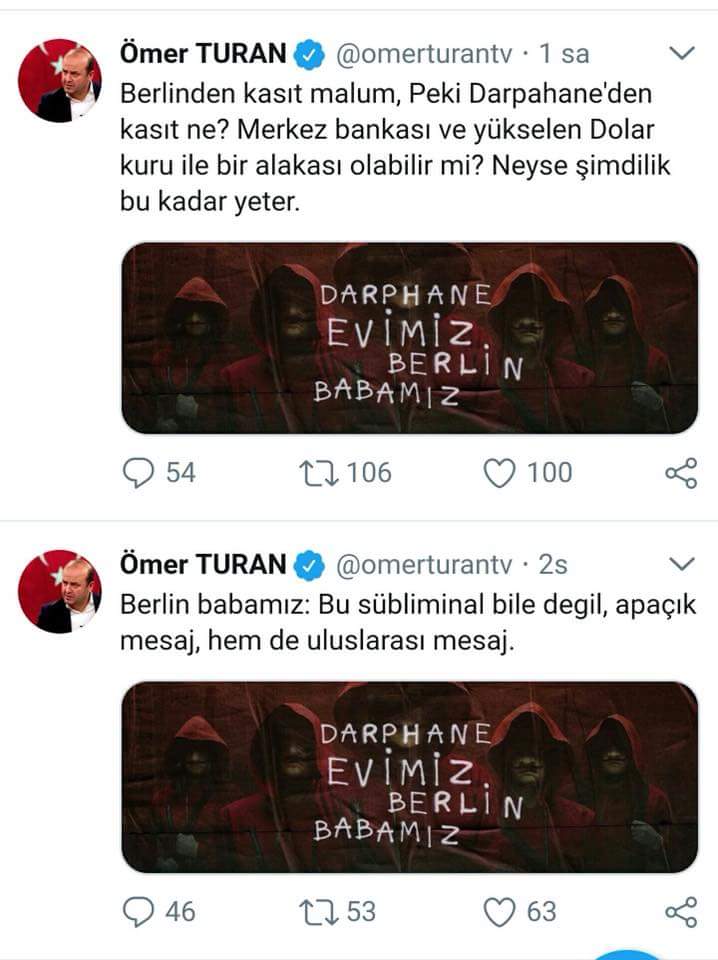The height and width of the screenshot is (960, 718).
Task: Retweet the first tweet with 106 retweets
Action: point(322,472)
